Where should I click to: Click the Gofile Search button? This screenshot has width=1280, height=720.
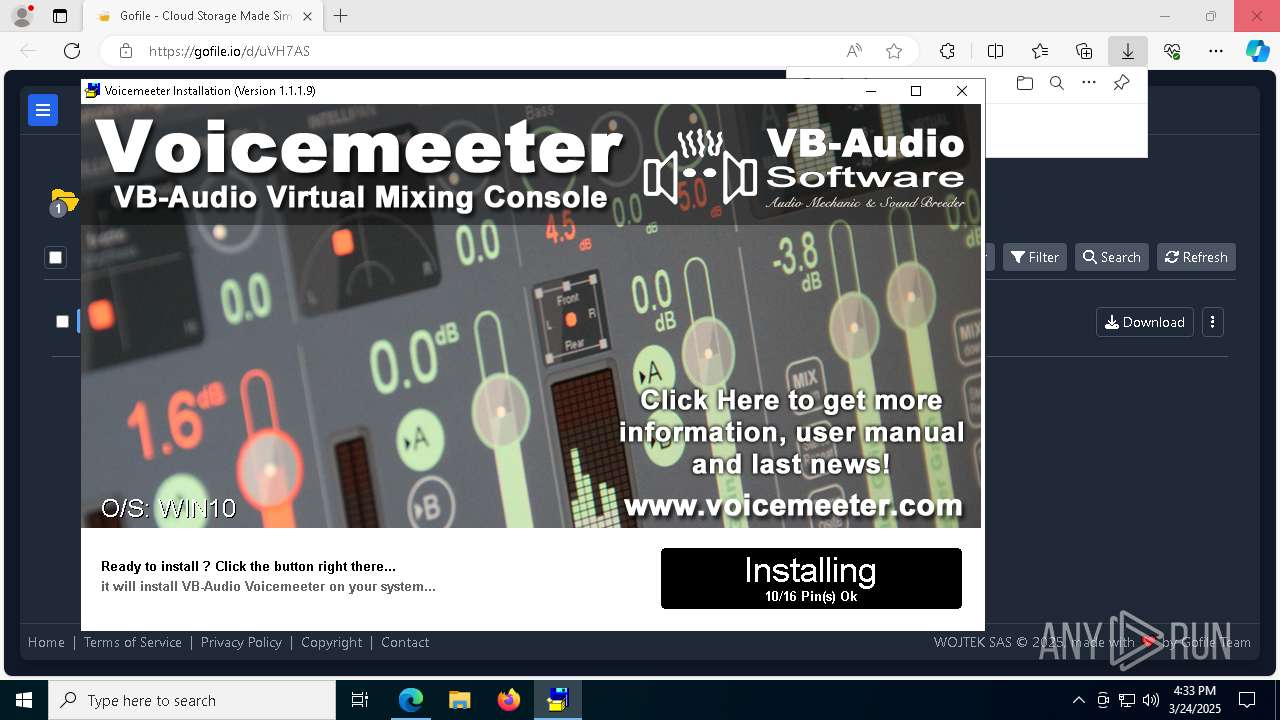pyautogui.click(x=1111, y=257)
